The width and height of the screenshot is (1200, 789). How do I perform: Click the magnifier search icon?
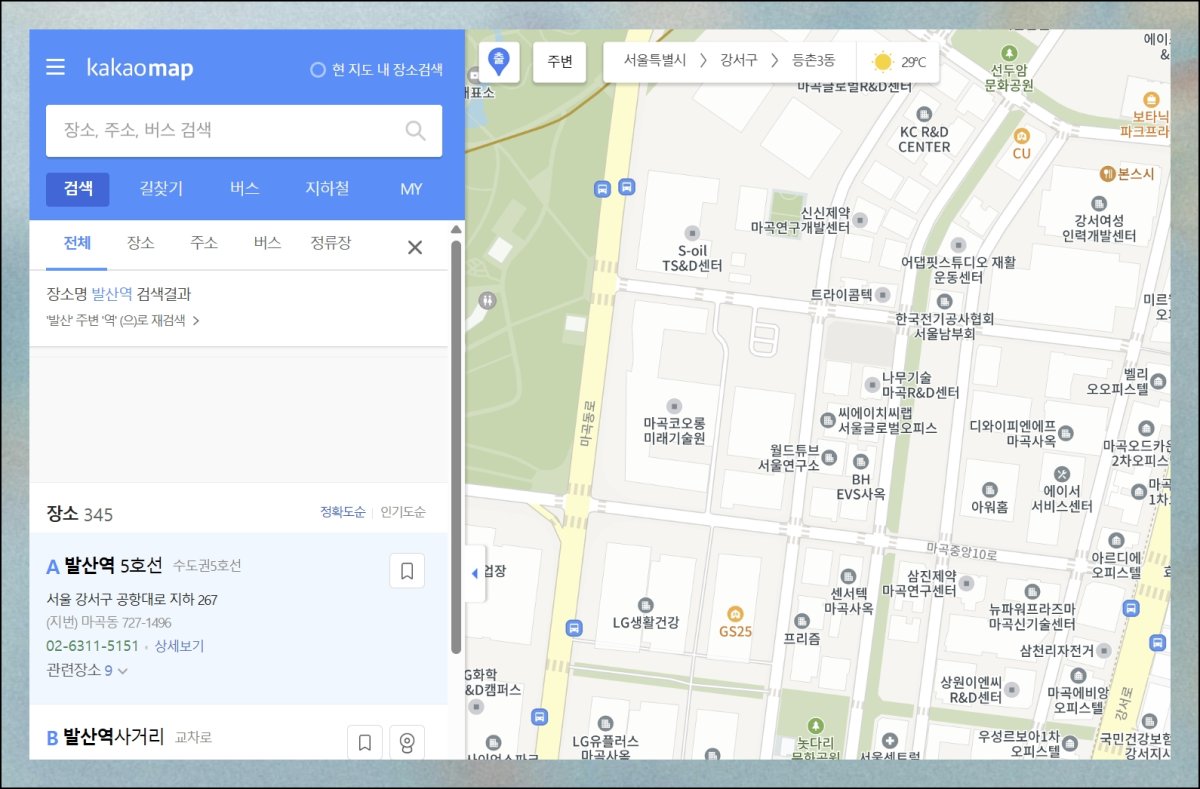click(416, 130)
